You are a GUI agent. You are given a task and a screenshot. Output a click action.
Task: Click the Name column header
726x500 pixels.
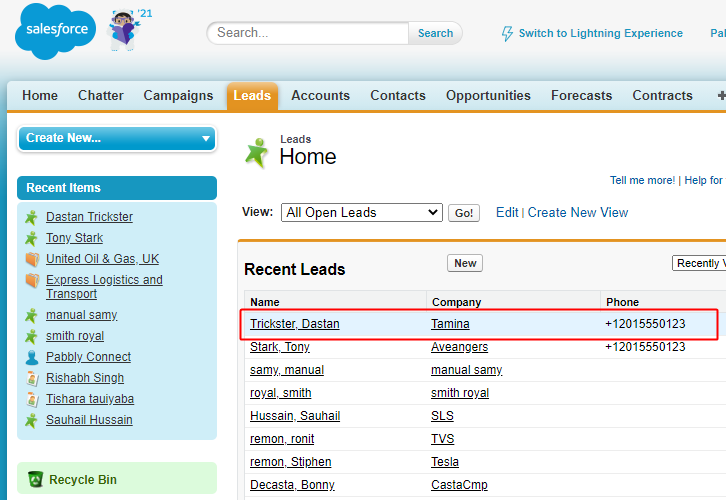pyautogui.click(x=265, y=302)
